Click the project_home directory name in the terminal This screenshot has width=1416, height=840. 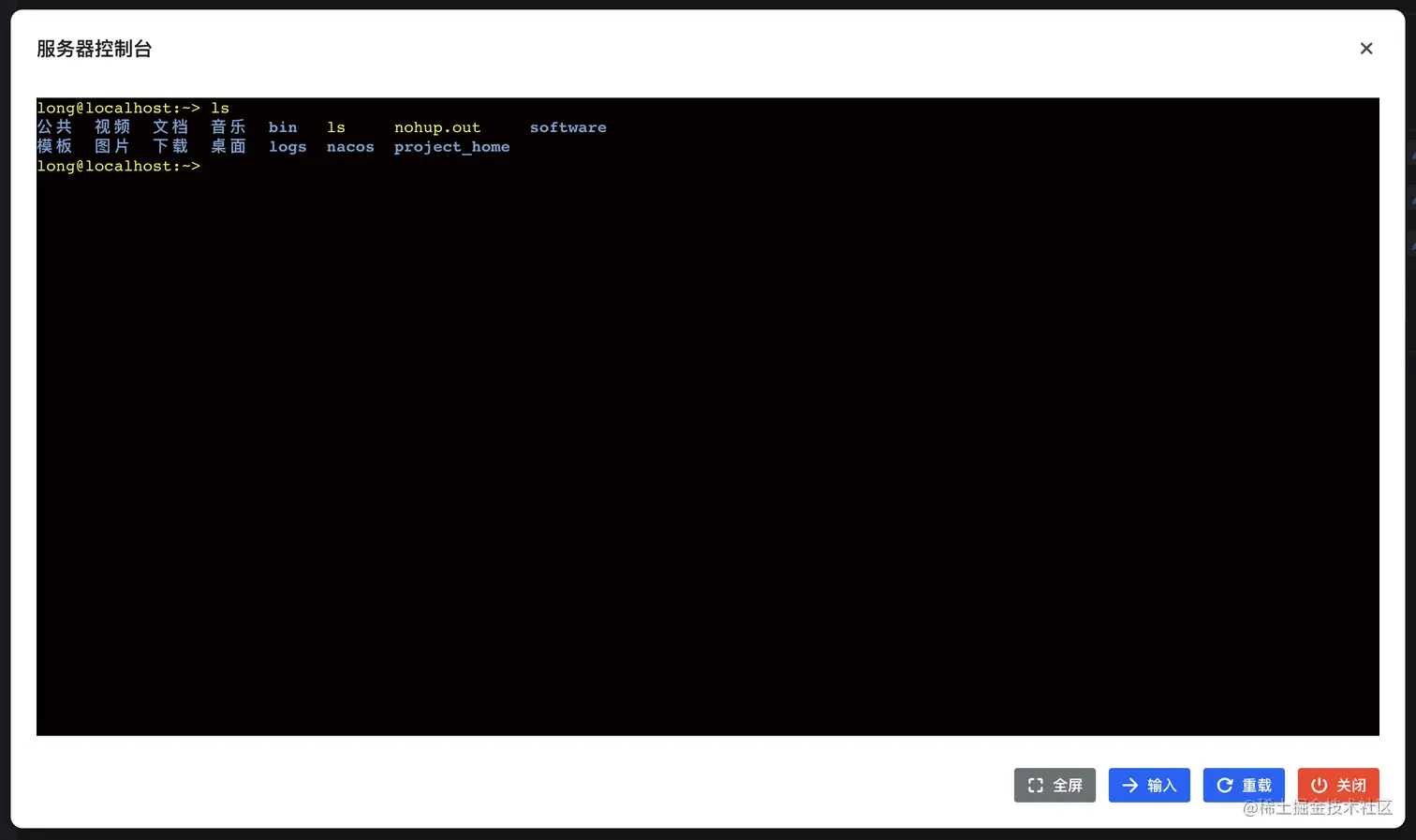[x=451, y=146]
